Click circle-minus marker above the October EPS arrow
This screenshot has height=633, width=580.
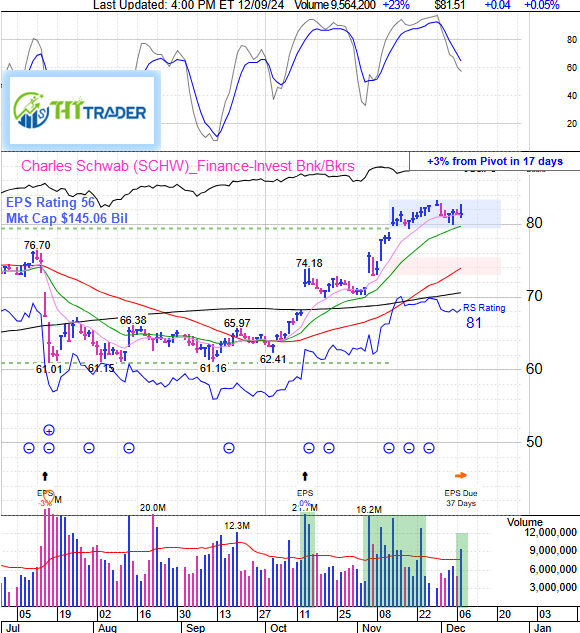pos(309,448)
